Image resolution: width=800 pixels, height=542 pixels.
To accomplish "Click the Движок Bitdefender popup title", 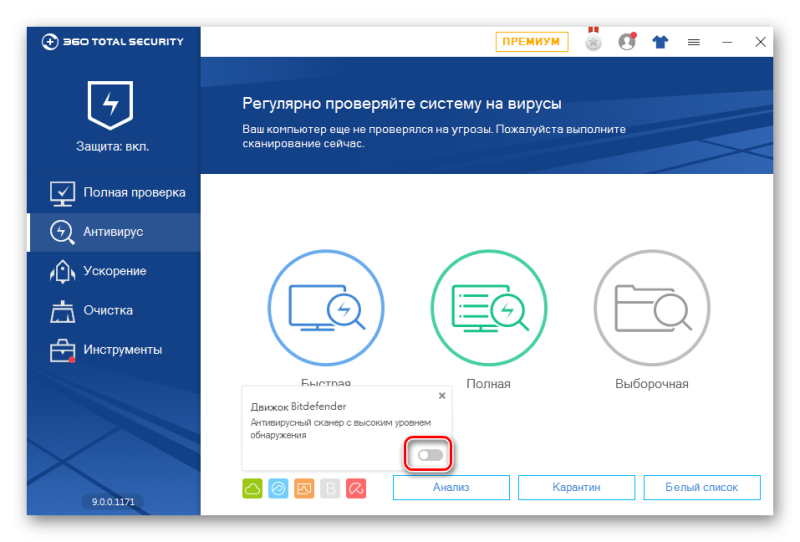I will point(298,407).
